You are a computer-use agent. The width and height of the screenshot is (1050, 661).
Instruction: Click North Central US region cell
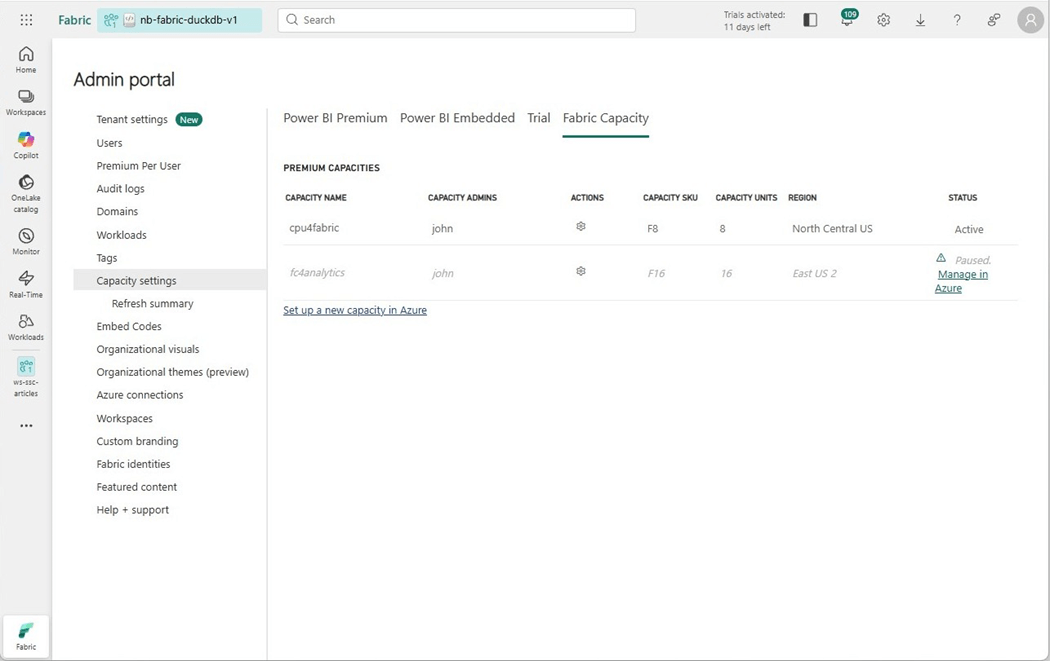(x=832, y=228)
